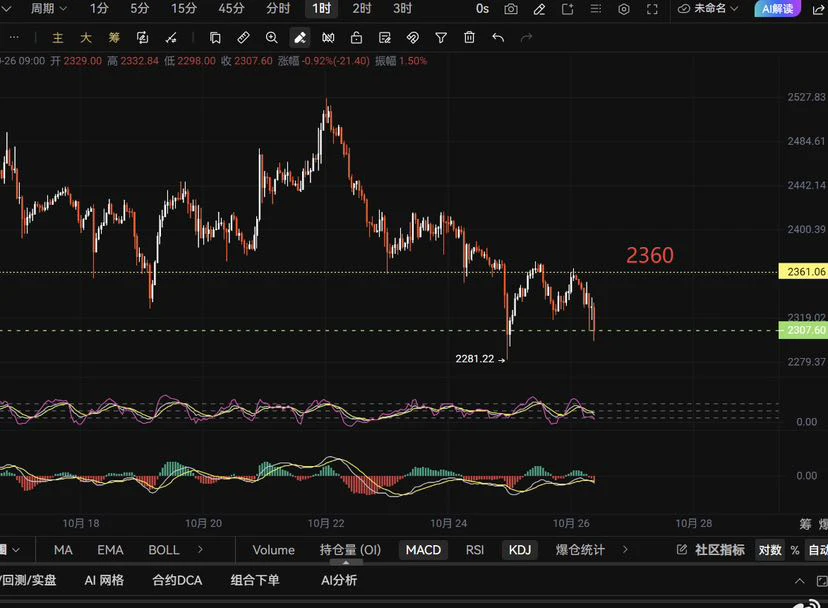Open the 未命名 layout dropdown
This screenshot has width=828, height=608.
(x=708, y=8)
